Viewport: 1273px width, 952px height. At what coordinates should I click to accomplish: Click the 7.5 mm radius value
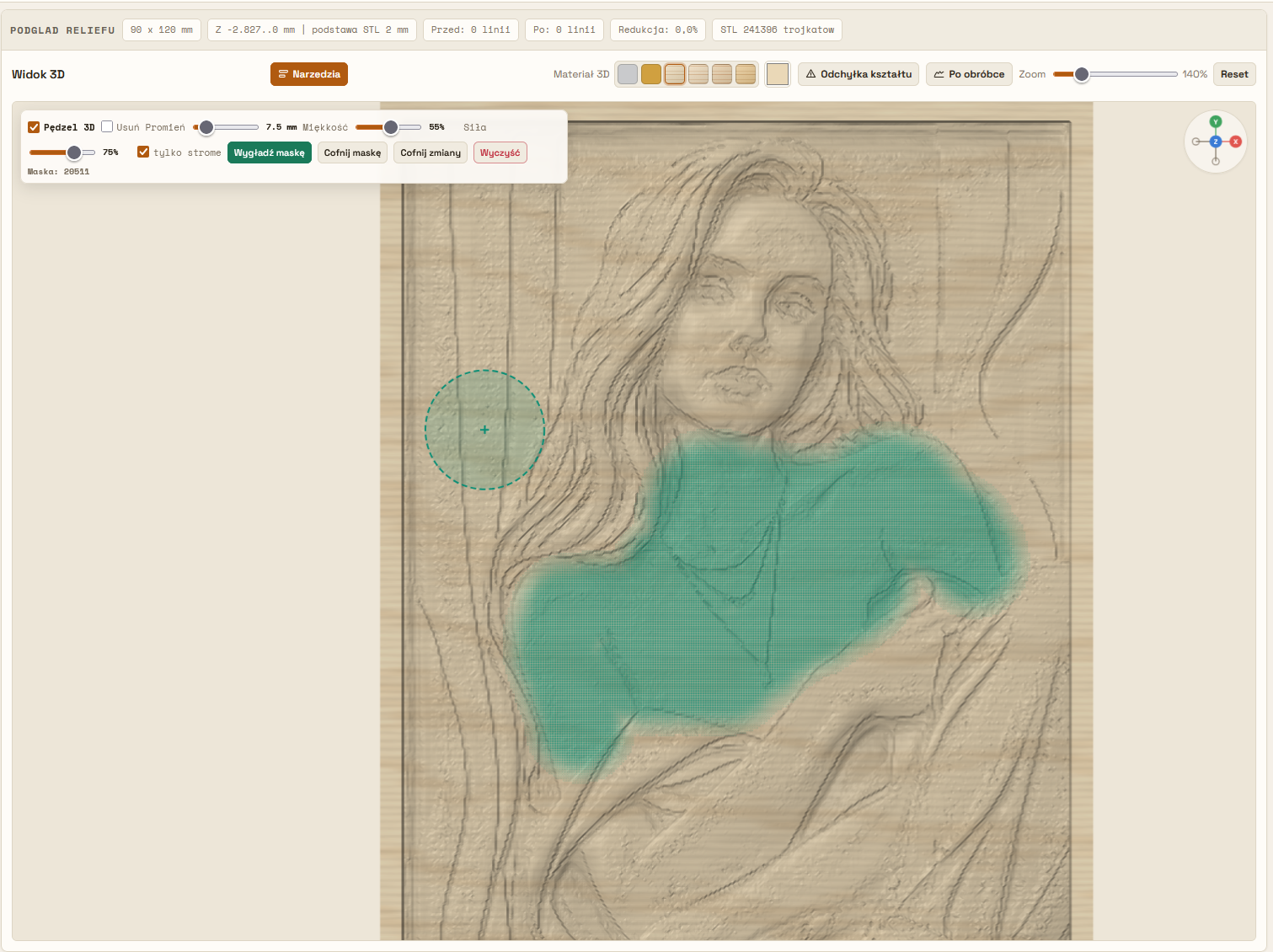coord(281,127)
